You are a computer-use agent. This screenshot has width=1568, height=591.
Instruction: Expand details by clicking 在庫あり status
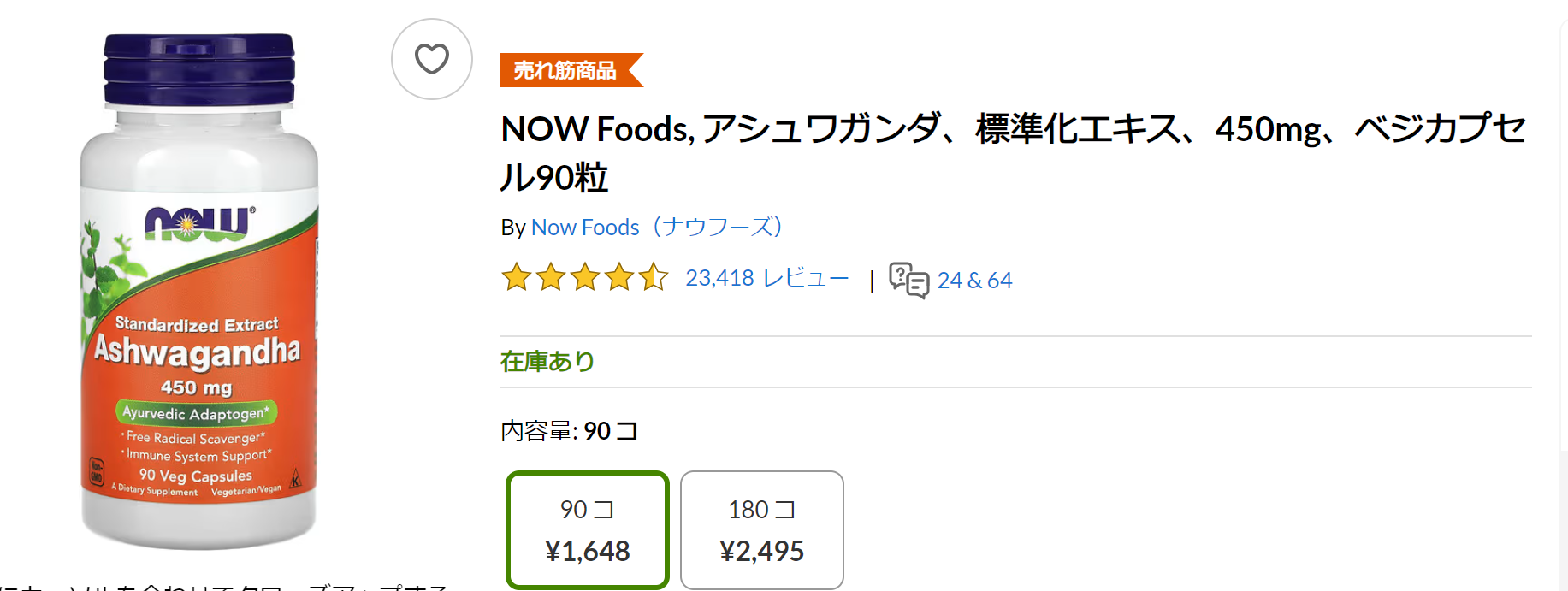coord(547,362)
